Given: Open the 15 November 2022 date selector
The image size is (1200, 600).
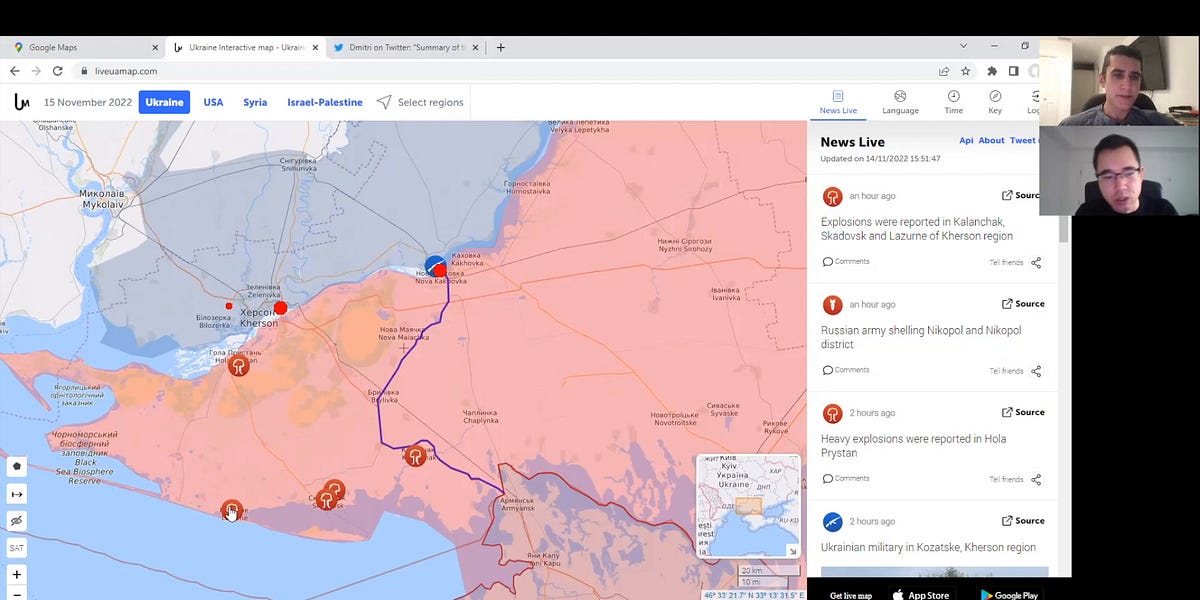Looking at the screenshot, I should (x=88, y=101).
